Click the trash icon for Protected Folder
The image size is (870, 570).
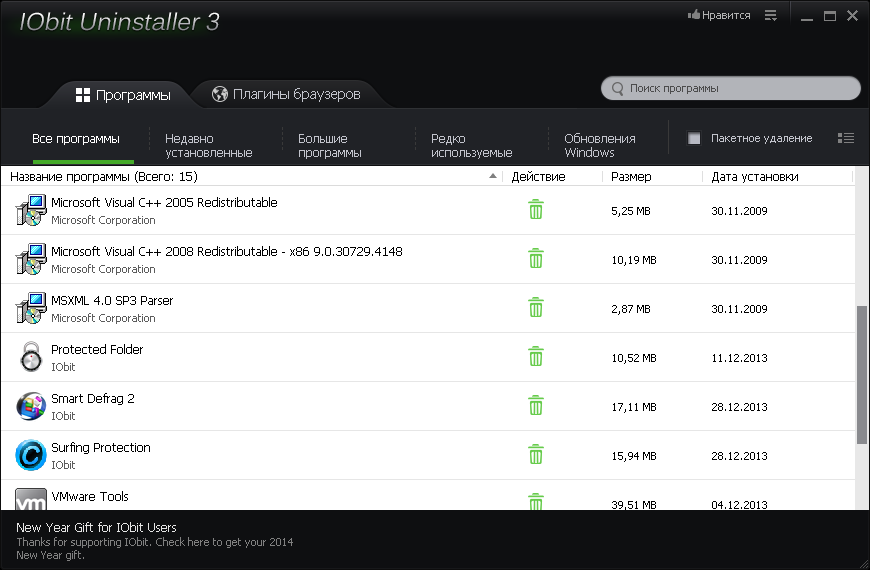pos(535,356)
